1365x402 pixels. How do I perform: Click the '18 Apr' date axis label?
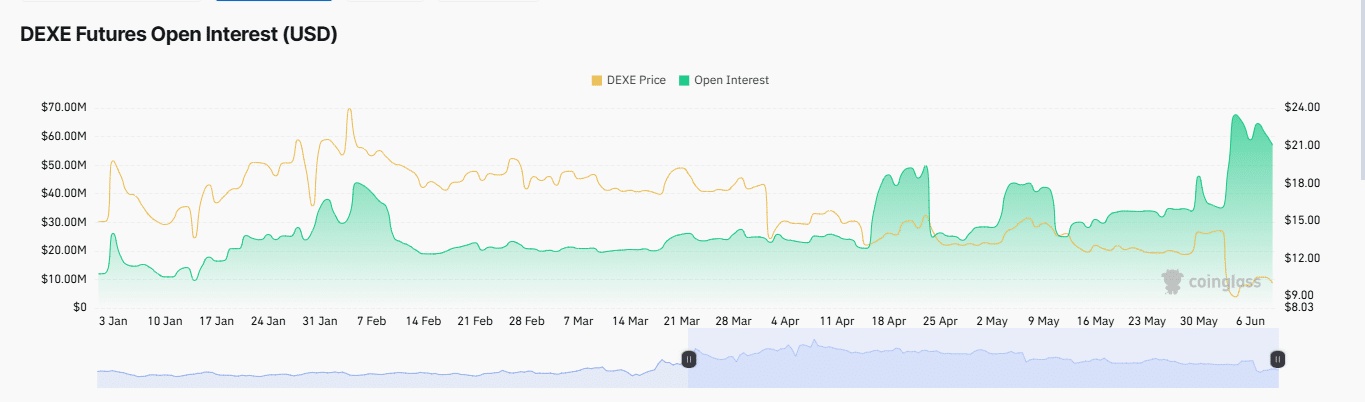(x=888, y=322)
